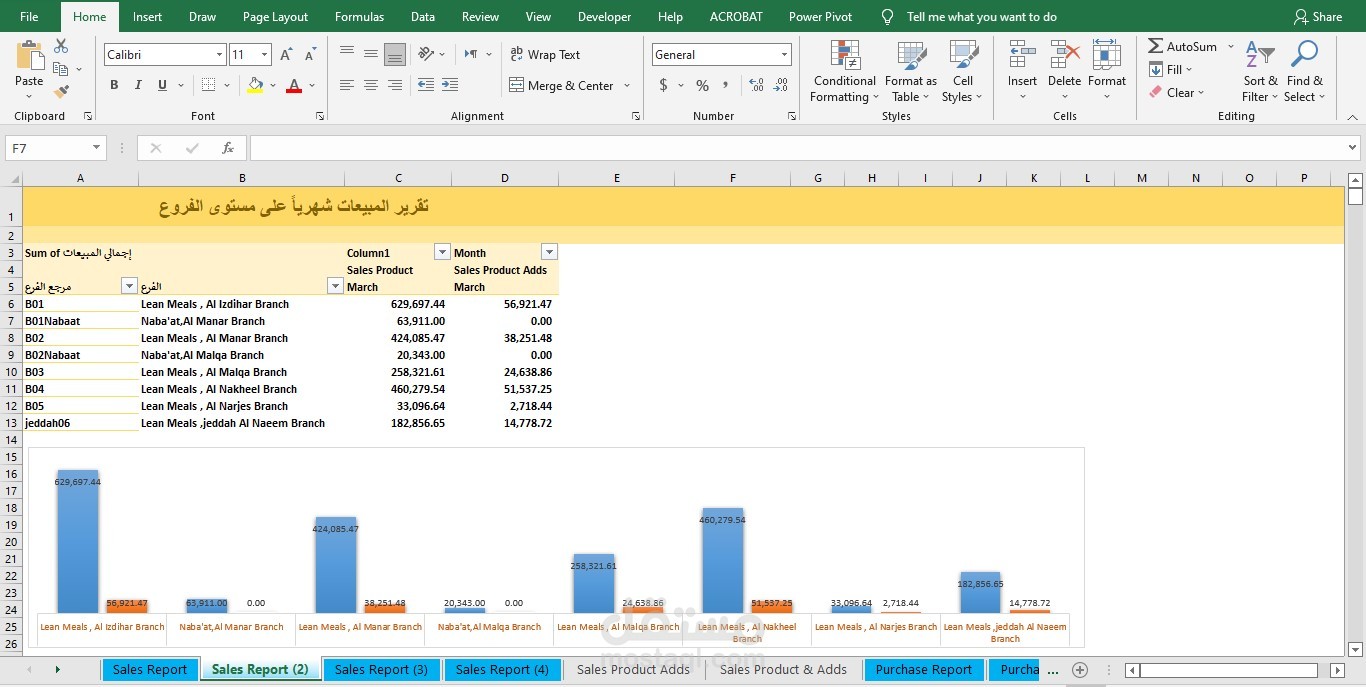Open the Page Layout ribbon tab
Viewport: 1366px width, 687px height.
275,17
